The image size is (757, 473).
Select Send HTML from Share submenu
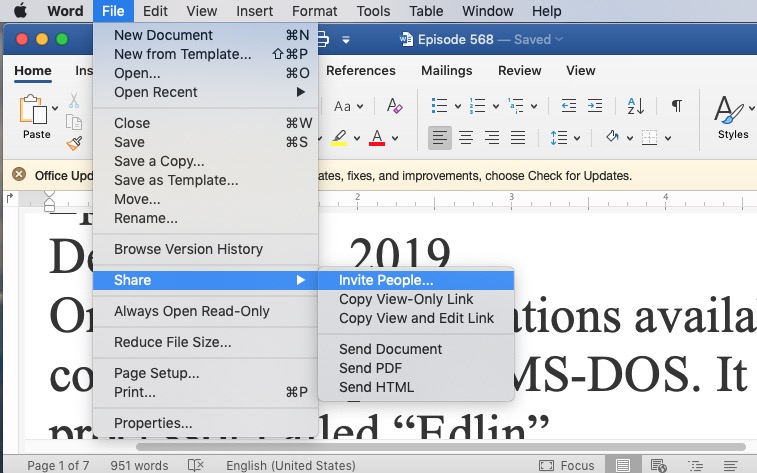click(x=416, y=387)
